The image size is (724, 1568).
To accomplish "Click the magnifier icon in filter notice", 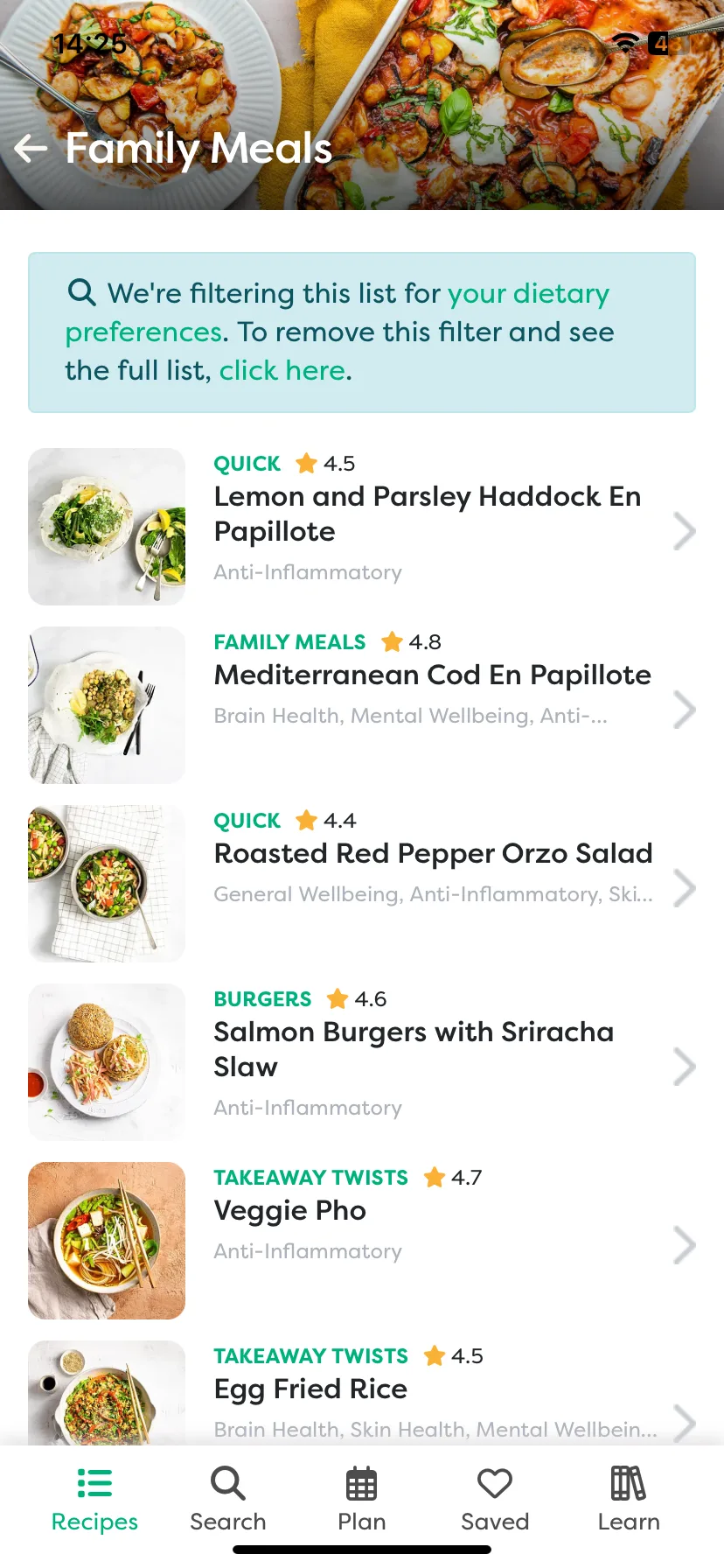I will [82, 291].
